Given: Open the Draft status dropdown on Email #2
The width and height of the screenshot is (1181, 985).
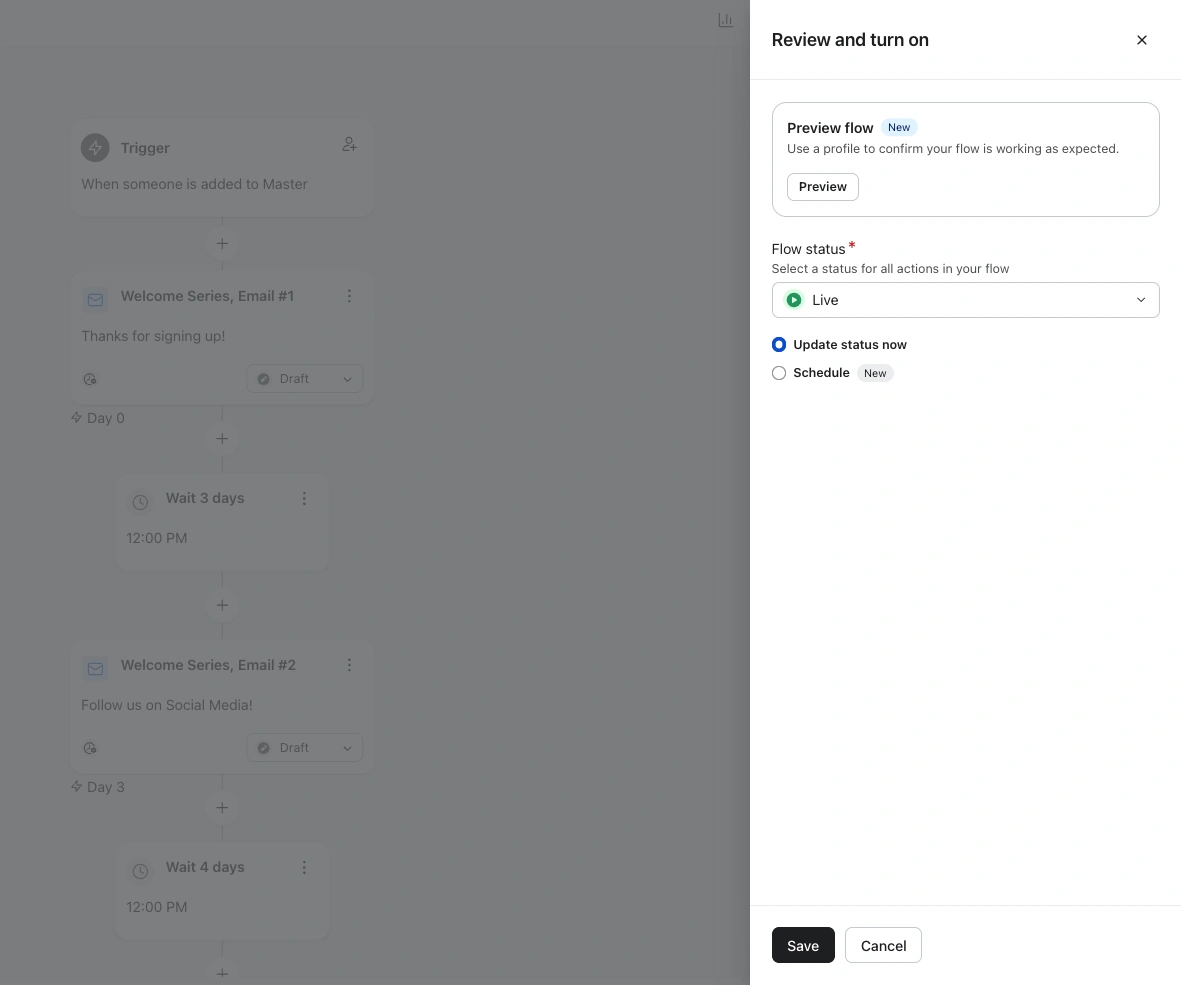Looking at the screenshot, I should pyautogui.click(x=304, y=748).
